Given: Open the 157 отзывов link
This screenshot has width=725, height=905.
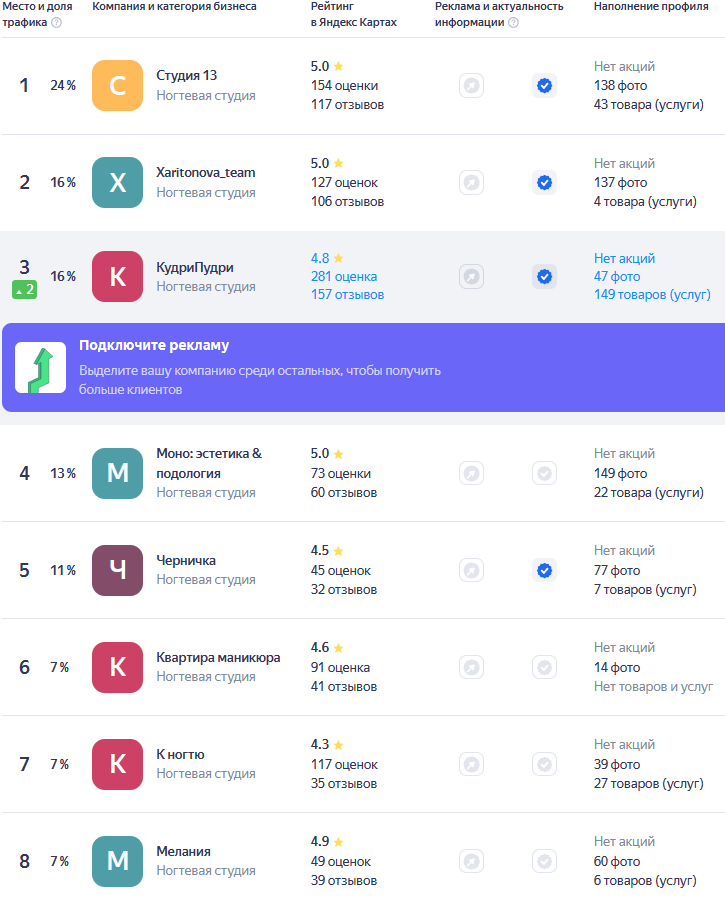Looking at the screenshot, I should [x=347, y=294].
